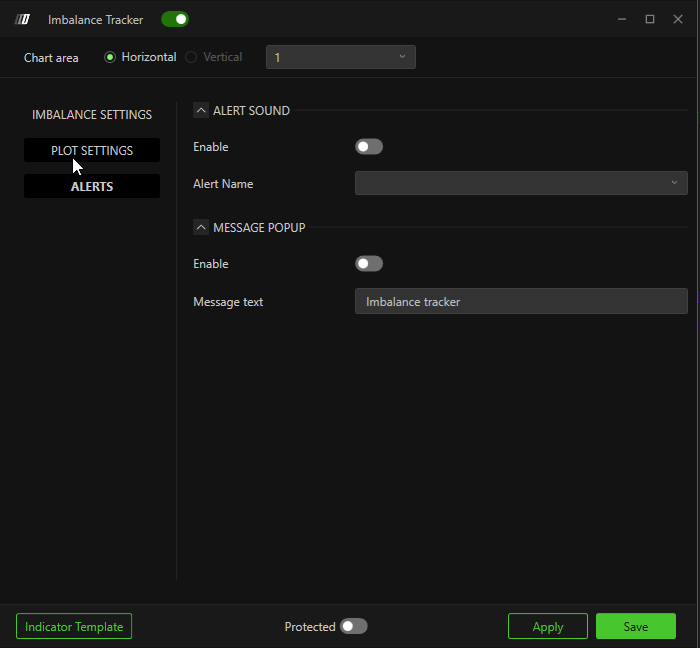The image size is (700, 648).
Task: Minimize the Imbalance Tracker window
Action: coord(622,19)
